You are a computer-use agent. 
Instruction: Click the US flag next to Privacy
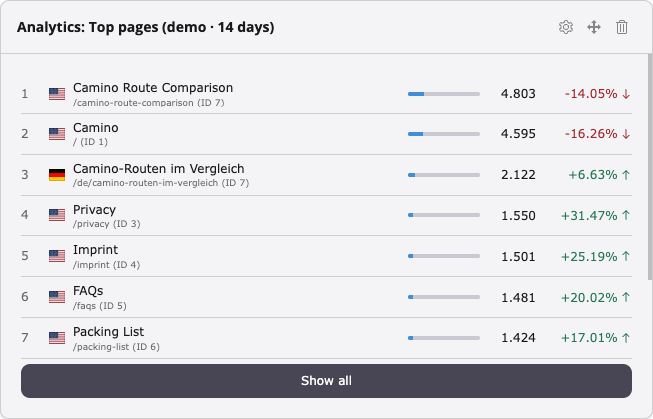click(57, 215)
